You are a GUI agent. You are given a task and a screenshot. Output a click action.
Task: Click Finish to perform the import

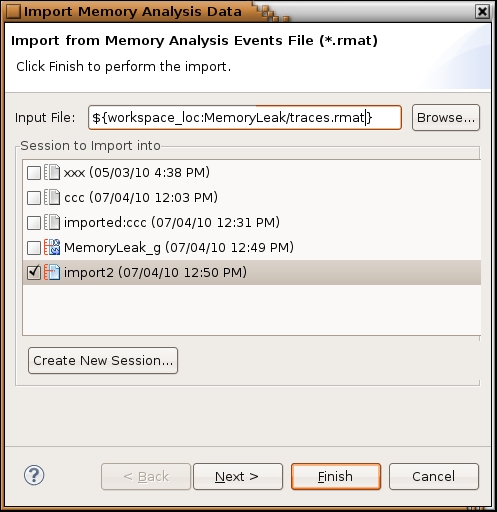pyautogui.click(x=336, y=477)
